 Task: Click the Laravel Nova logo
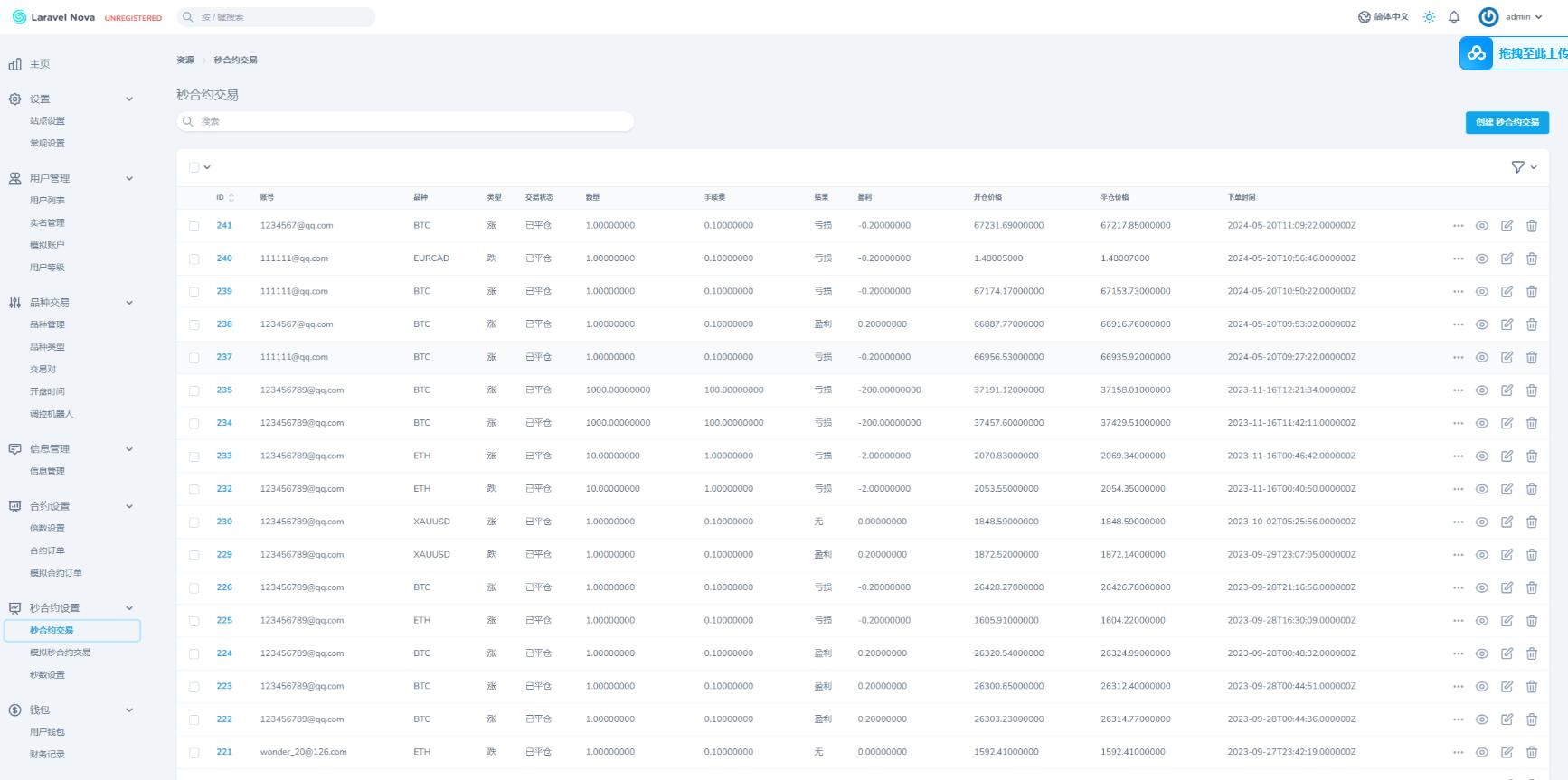(54, 17)
